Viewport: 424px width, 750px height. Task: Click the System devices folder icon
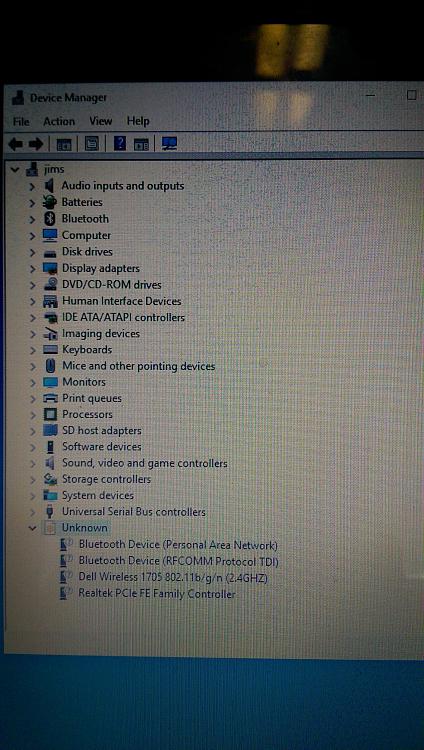50,496
